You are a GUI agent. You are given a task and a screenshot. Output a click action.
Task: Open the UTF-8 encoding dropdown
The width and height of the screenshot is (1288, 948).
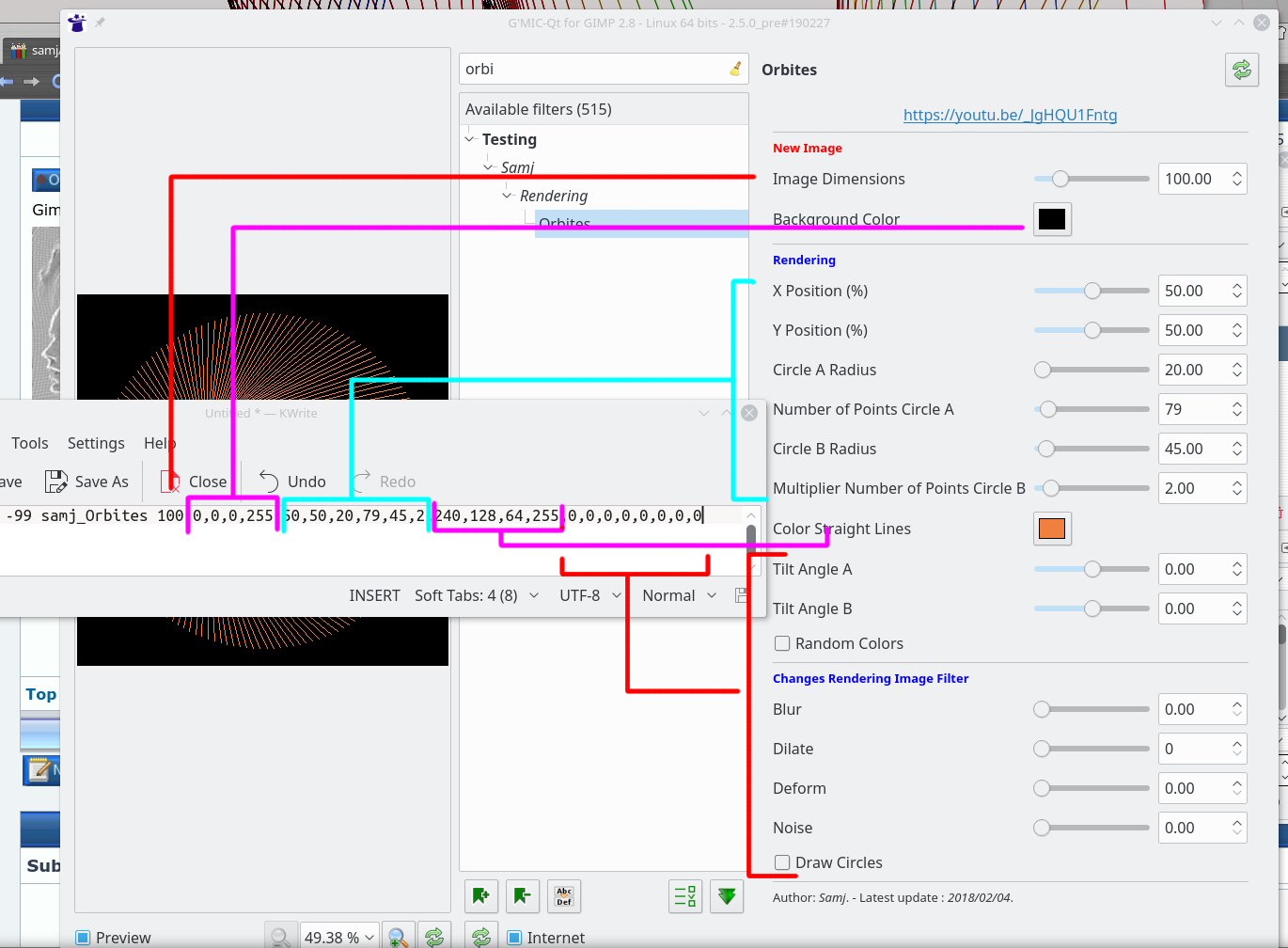point(590,595)
